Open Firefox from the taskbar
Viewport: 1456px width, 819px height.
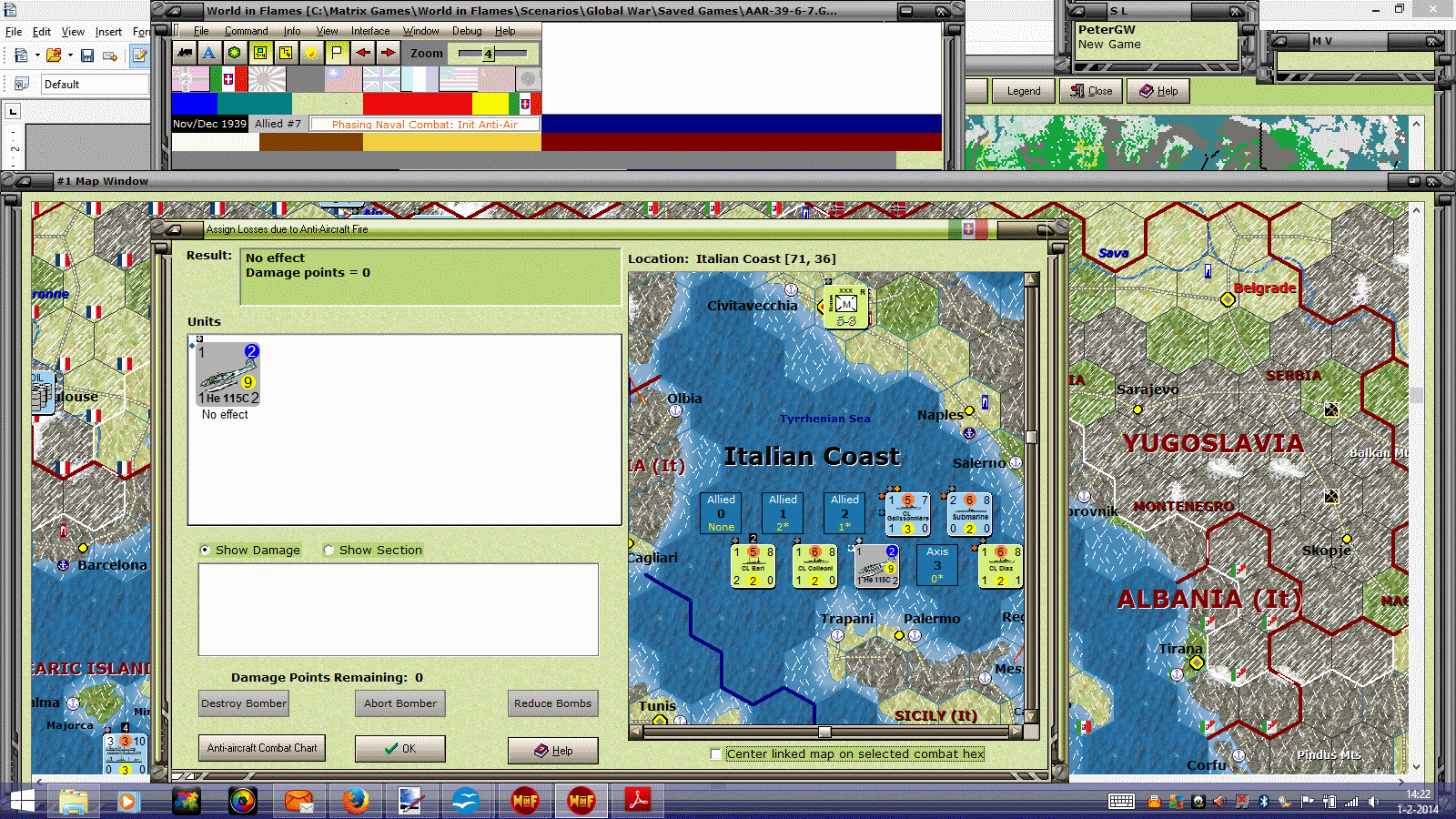tap(356, 801)
